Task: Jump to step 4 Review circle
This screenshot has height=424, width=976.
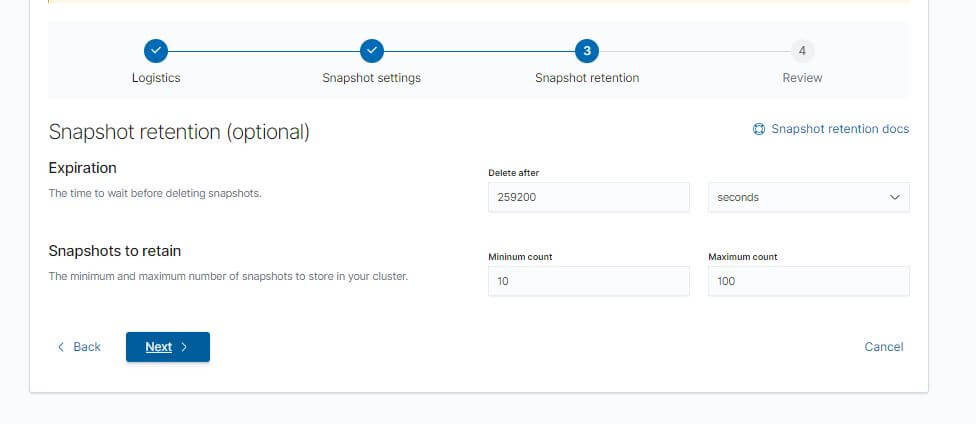Action: coord(802,51)
